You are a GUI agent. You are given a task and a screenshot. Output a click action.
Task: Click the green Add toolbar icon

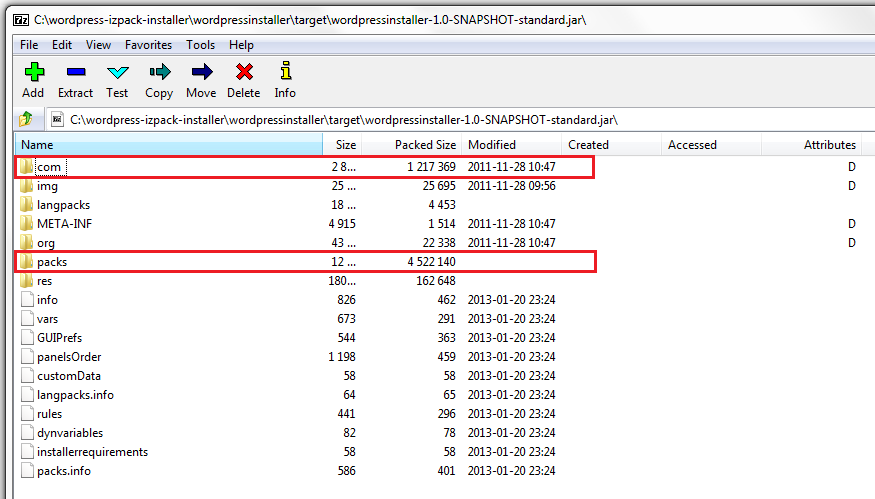pos(33,79)
